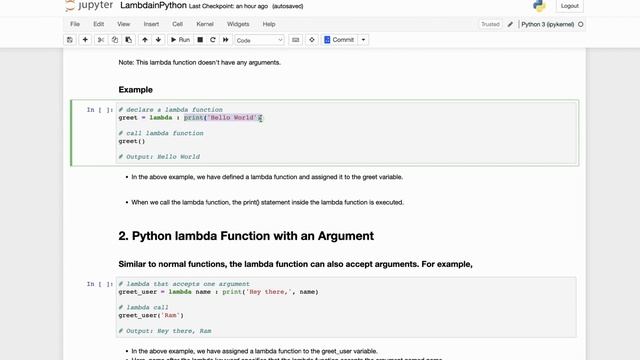This screenshot has height=360, width=640.
Task: Select the second cell's In [ ] prompt
Action: click(99, 284)
